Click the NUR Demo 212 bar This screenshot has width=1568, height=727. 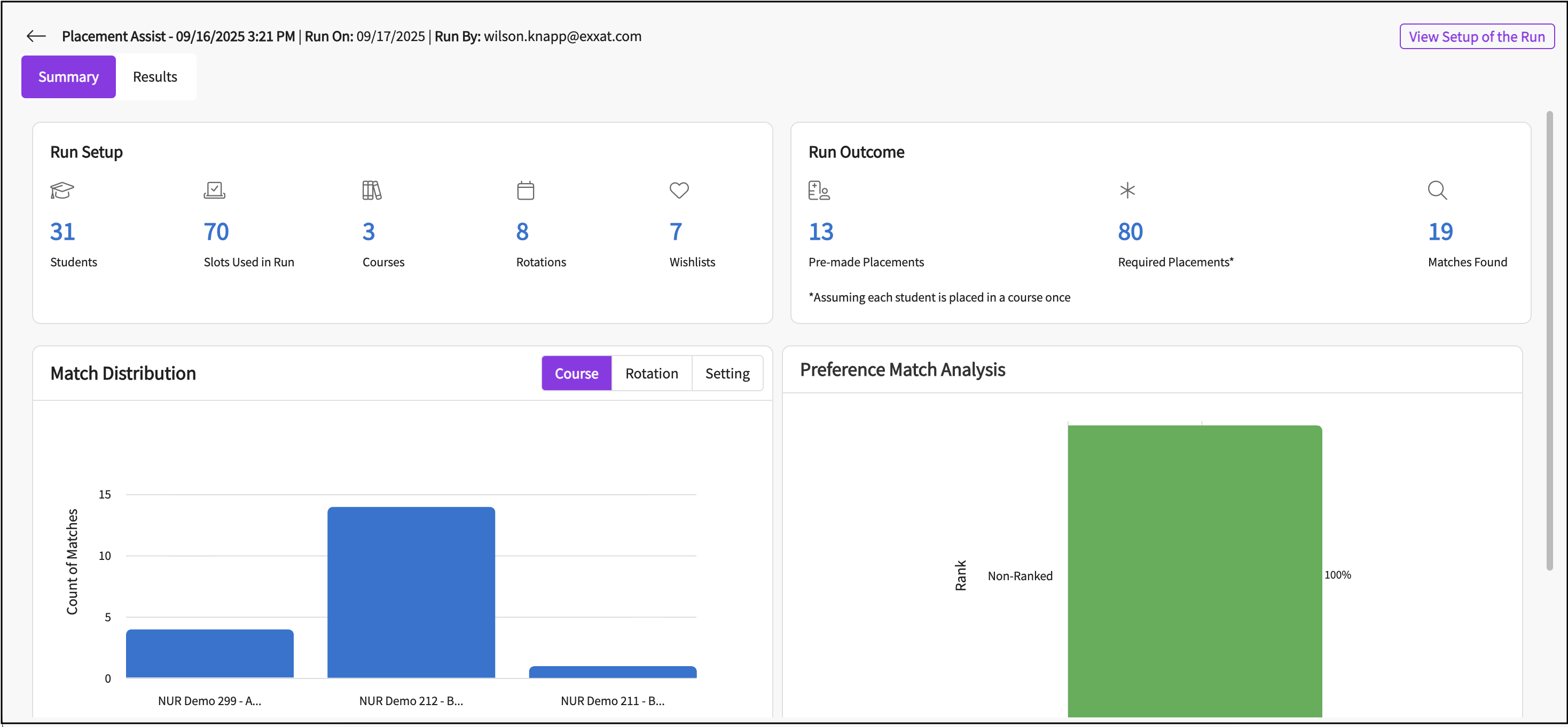pyautogui.click(x=411, y=591)
